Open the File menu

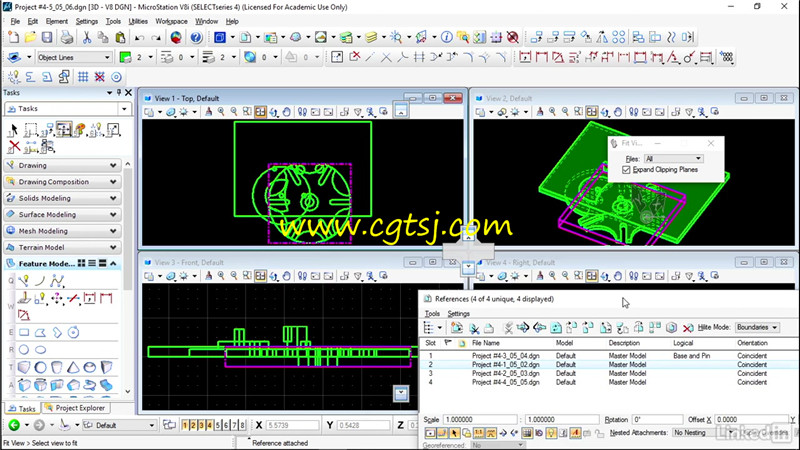[15, 21]
